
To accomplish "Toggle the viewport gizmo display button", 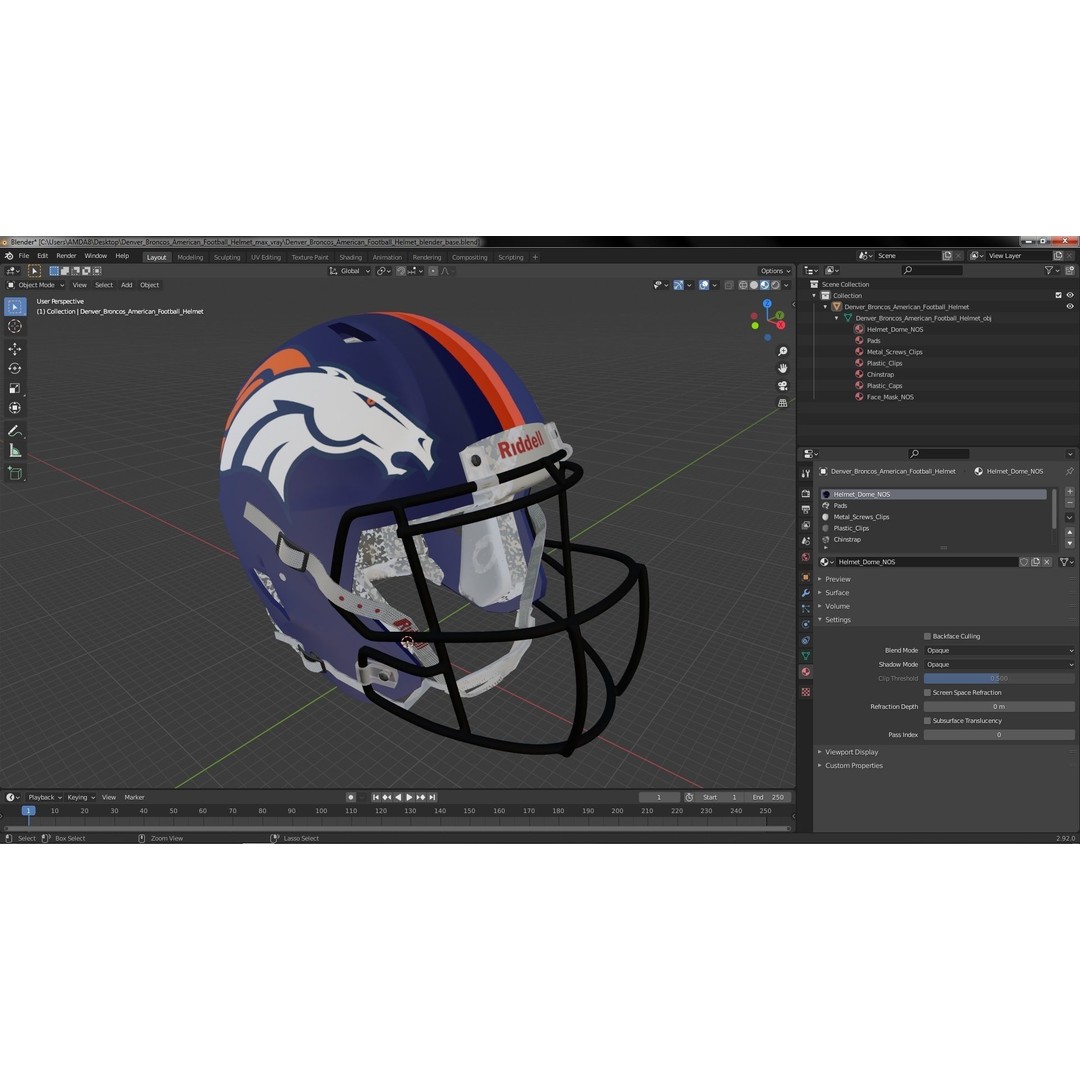I will [678, 285].
